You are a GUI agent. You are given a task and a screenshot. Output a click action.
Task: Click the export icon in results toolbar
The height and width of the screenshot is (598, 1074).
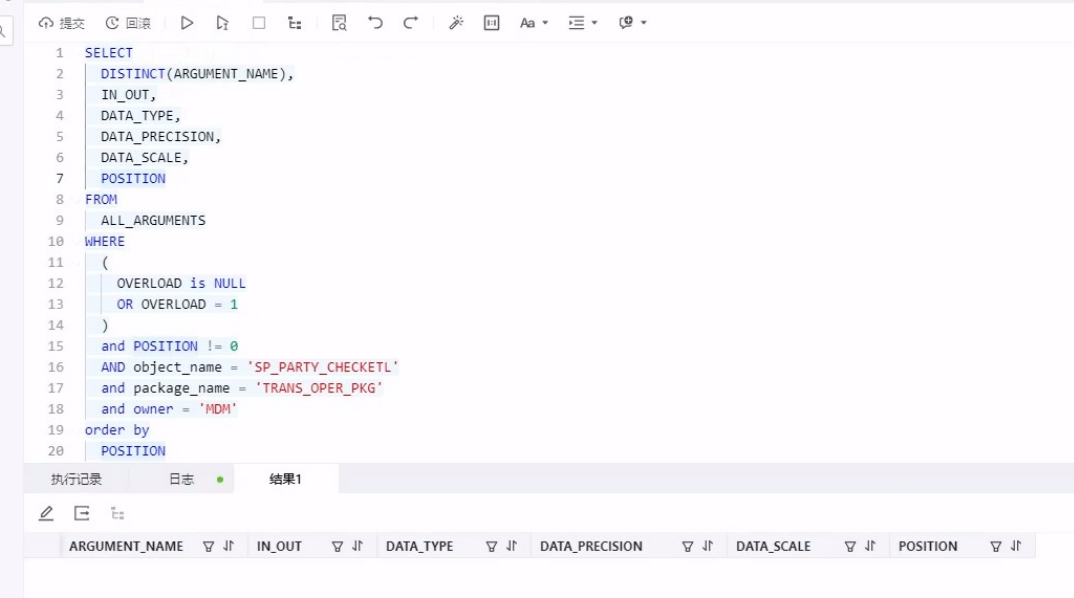[82, 513]
